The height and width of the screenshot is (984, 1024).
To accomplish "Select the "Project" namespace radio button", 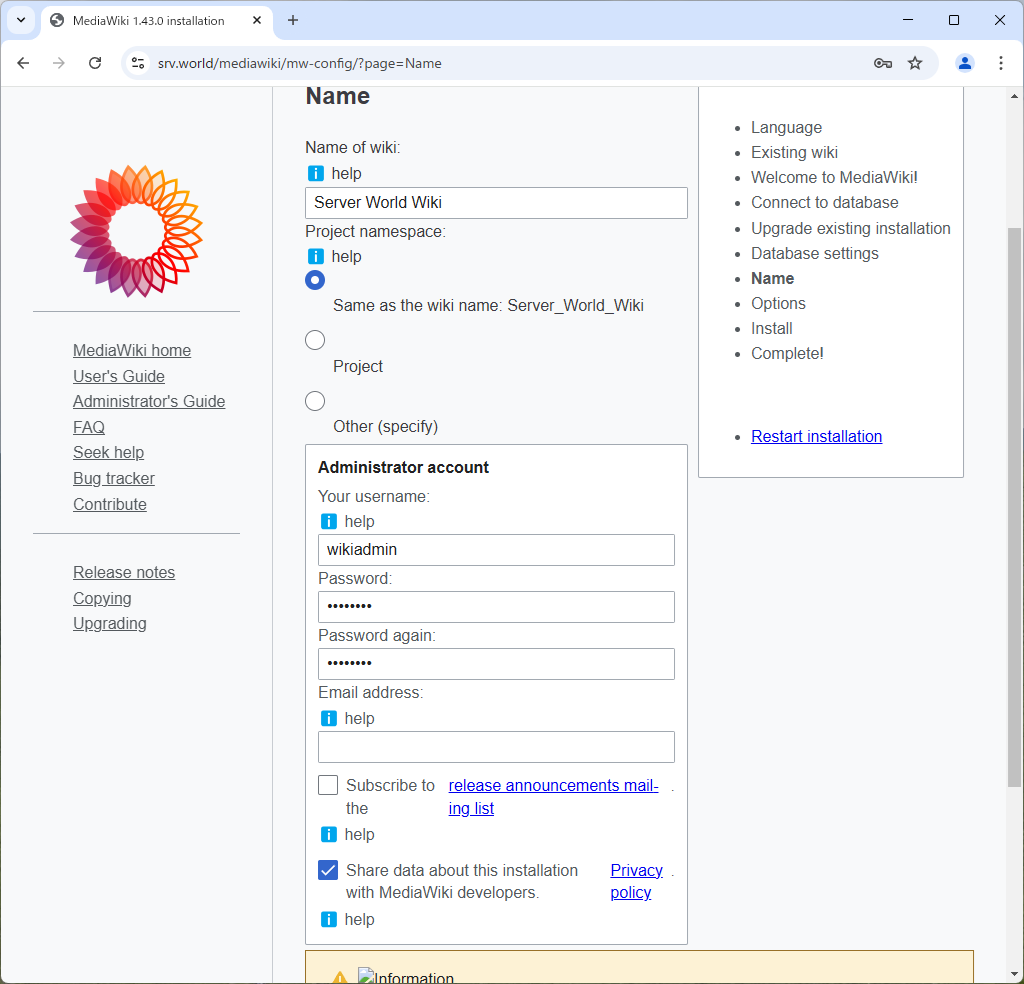I will point(315,340).
